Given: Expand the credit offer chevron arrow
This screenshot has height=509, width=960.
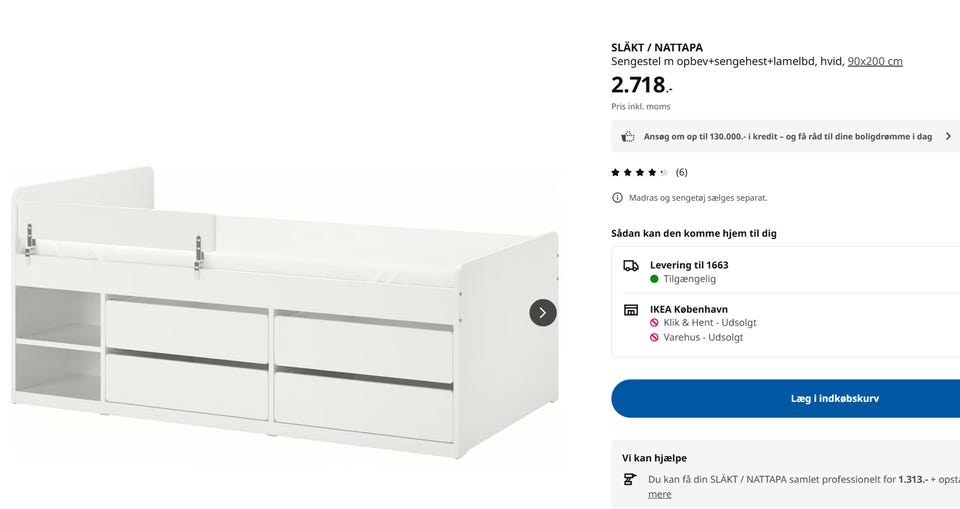Looking at the screenshot, I should point(948,137).
